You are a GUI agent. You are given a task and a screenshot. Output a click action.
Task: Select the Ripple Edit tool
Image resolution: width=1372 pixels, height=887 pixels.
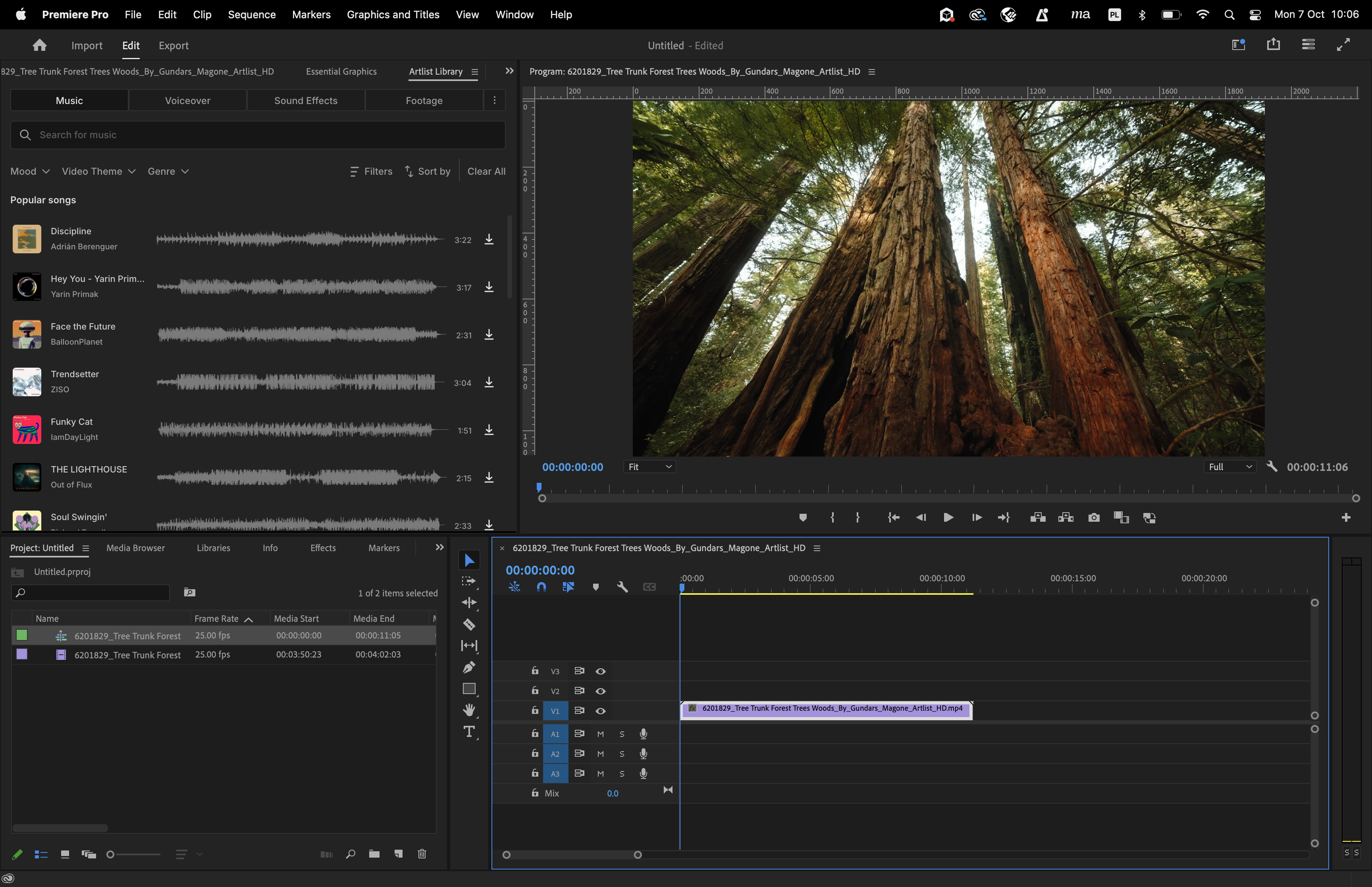click(469, 602)
